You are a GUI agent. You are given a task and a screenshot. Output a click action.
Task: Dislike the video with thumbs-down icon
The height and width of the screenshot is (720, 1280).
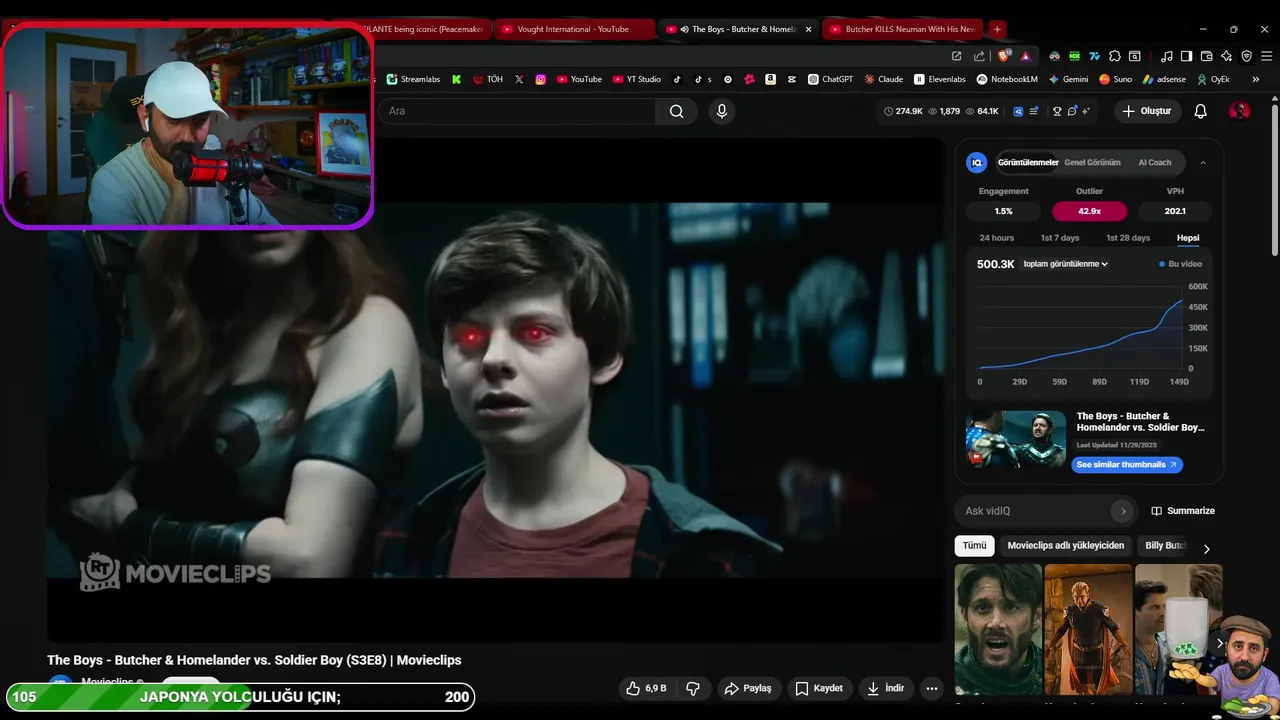tap(693, 688)
